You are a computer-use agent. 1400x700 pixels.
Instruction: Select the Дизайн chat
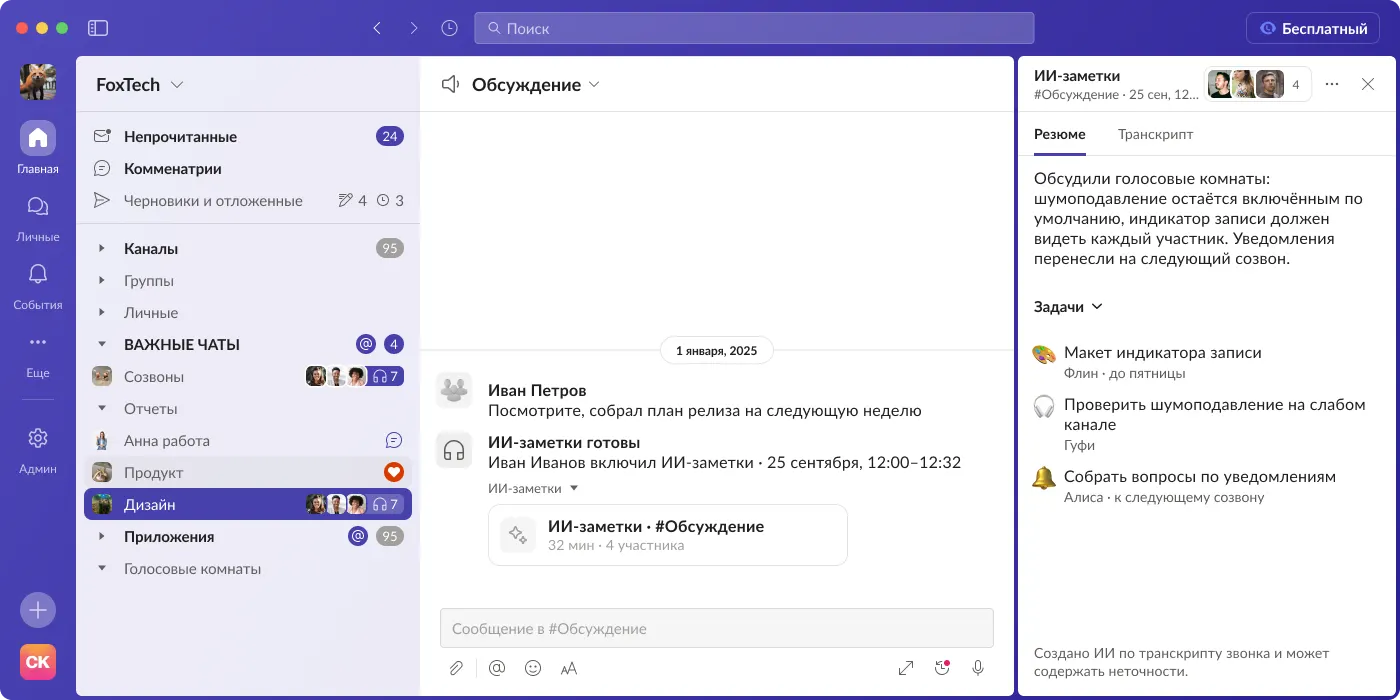point(248,505)
